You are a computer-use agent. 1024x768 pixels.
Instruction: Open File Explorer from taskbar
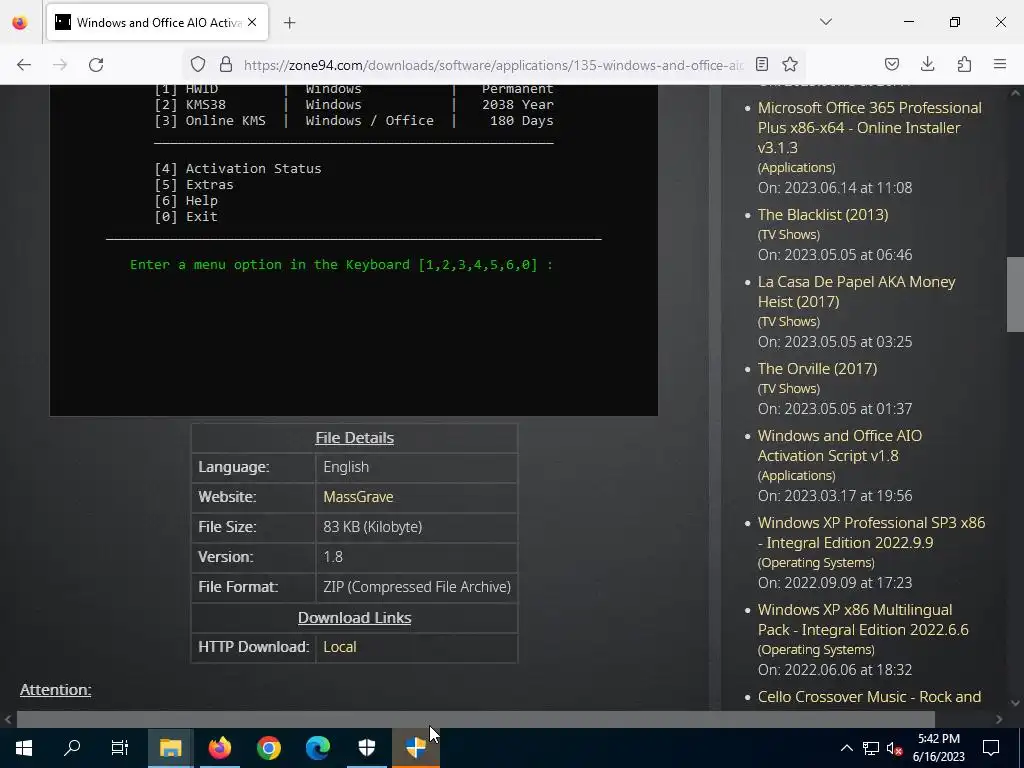point(170,748)
